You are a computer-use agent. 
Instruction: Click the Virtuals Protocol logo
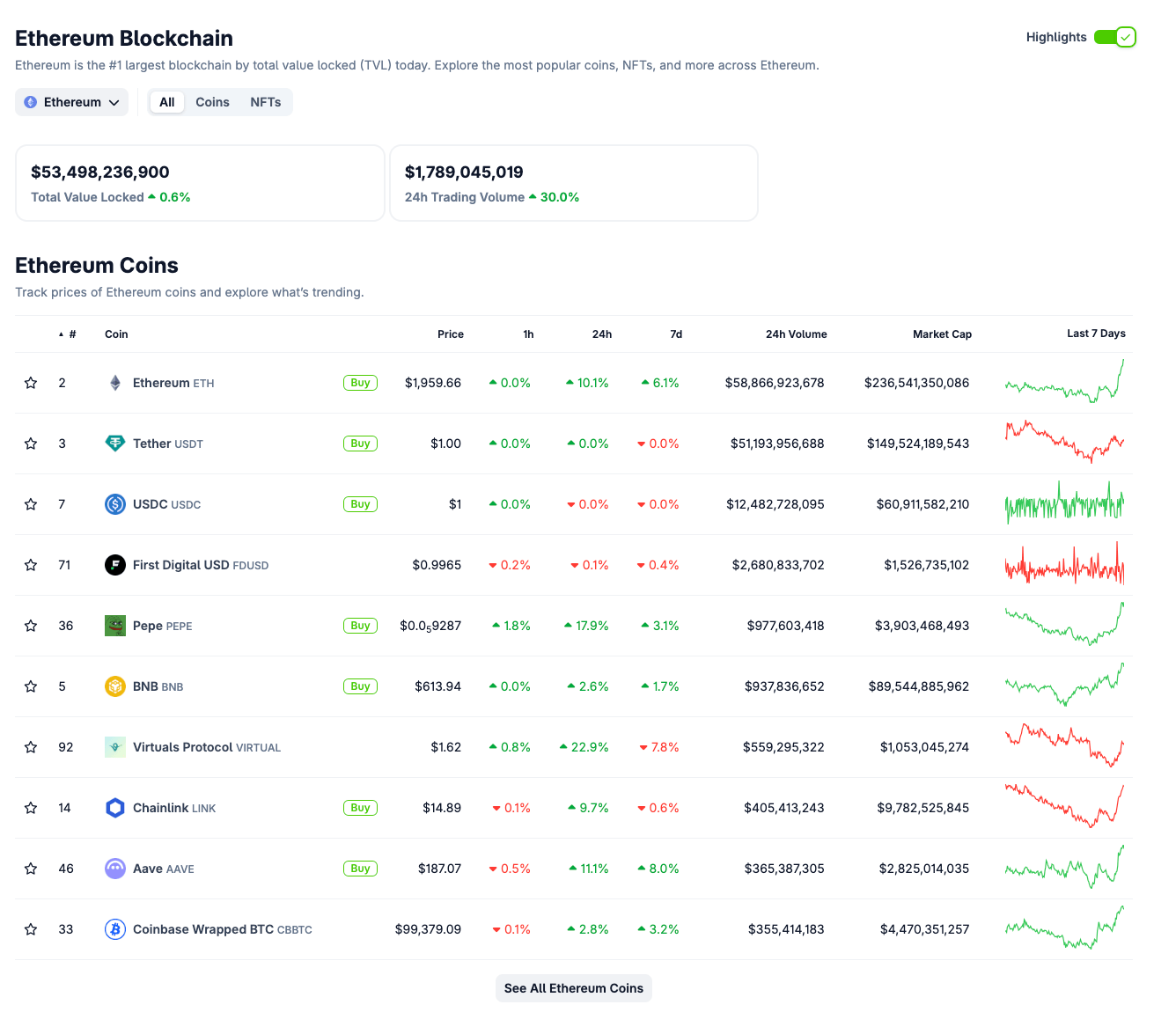[115, 747]
